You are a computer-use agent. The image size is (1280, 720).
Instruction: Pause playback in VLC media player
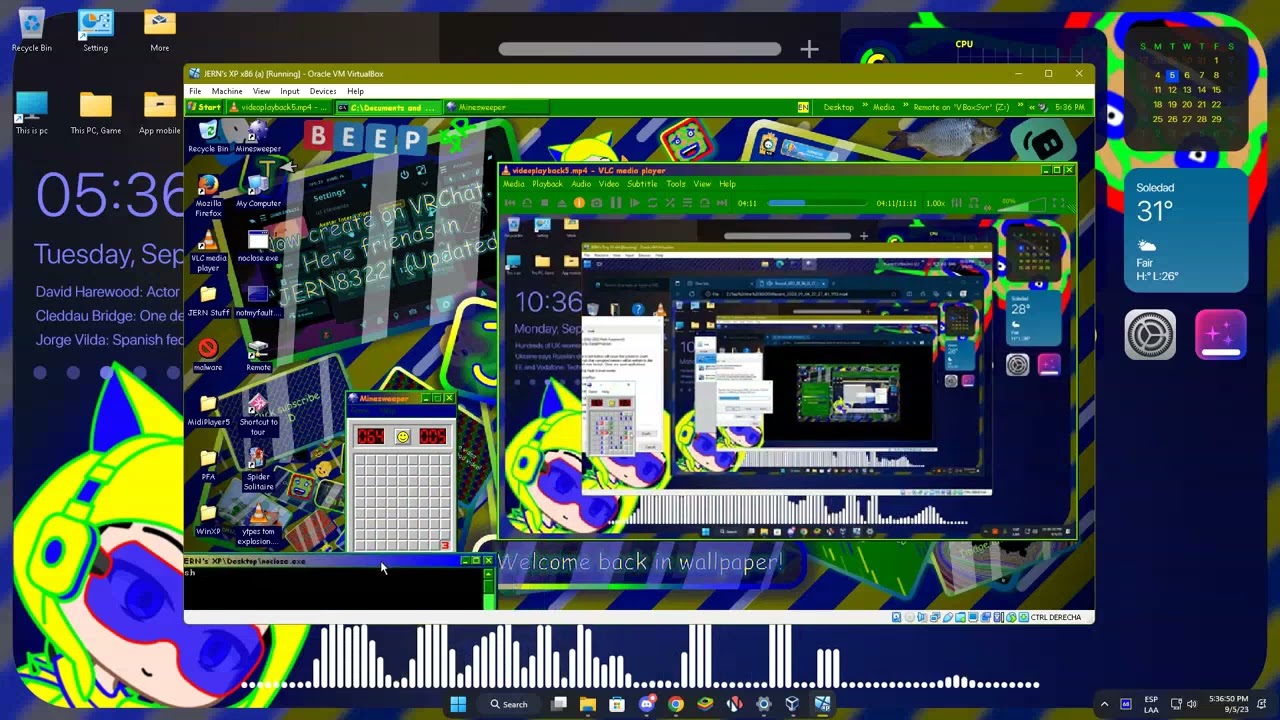point(615,203)
